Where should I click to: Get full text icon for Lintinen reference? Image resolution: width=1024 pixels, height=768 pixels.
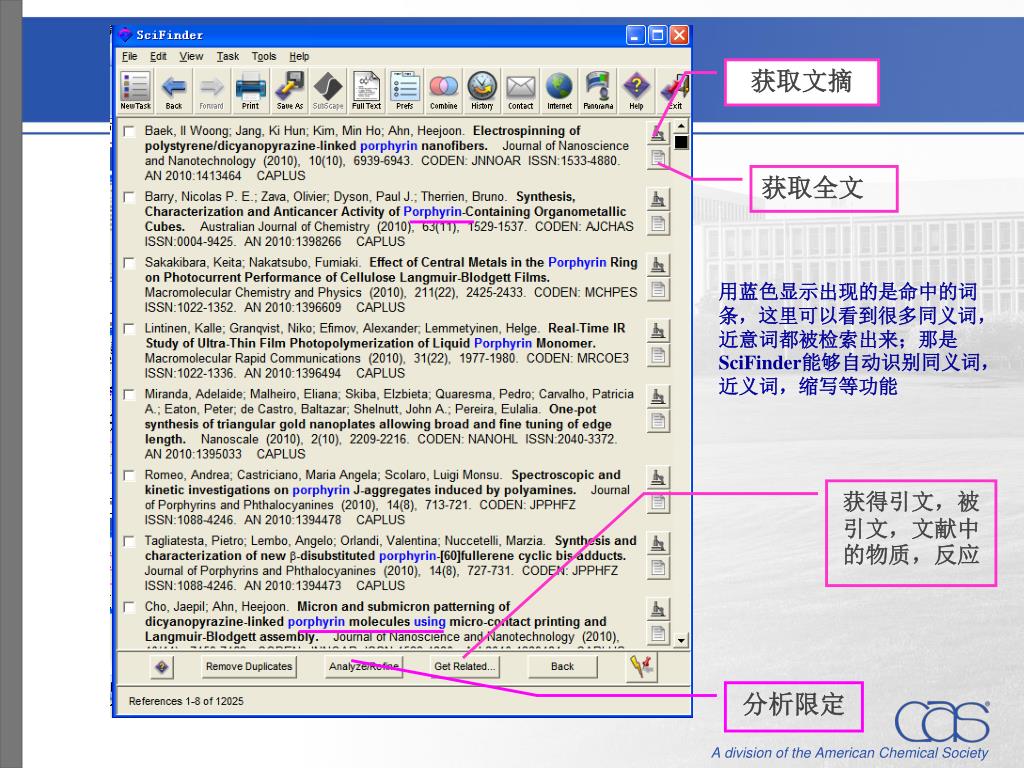point(658,356)
